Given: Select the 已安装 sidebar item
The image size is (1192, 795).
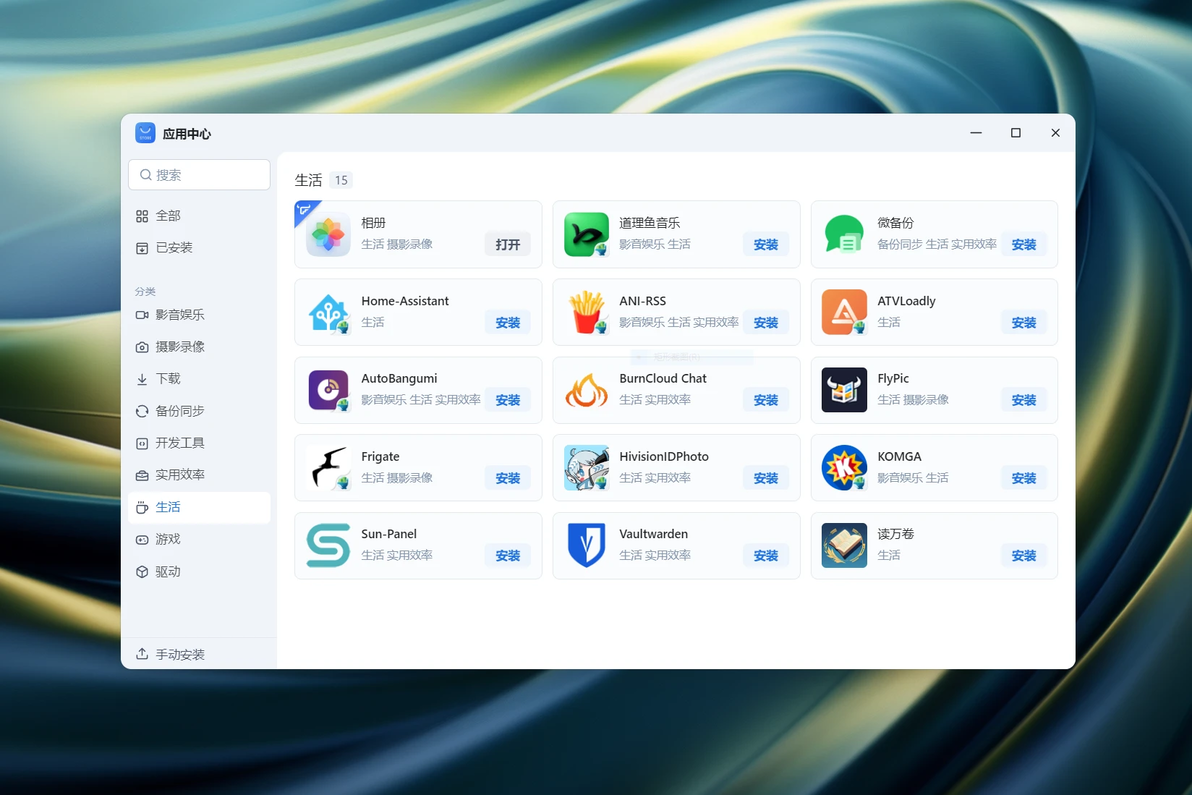Looking at the screenshot, I should (x=199, y=248).
